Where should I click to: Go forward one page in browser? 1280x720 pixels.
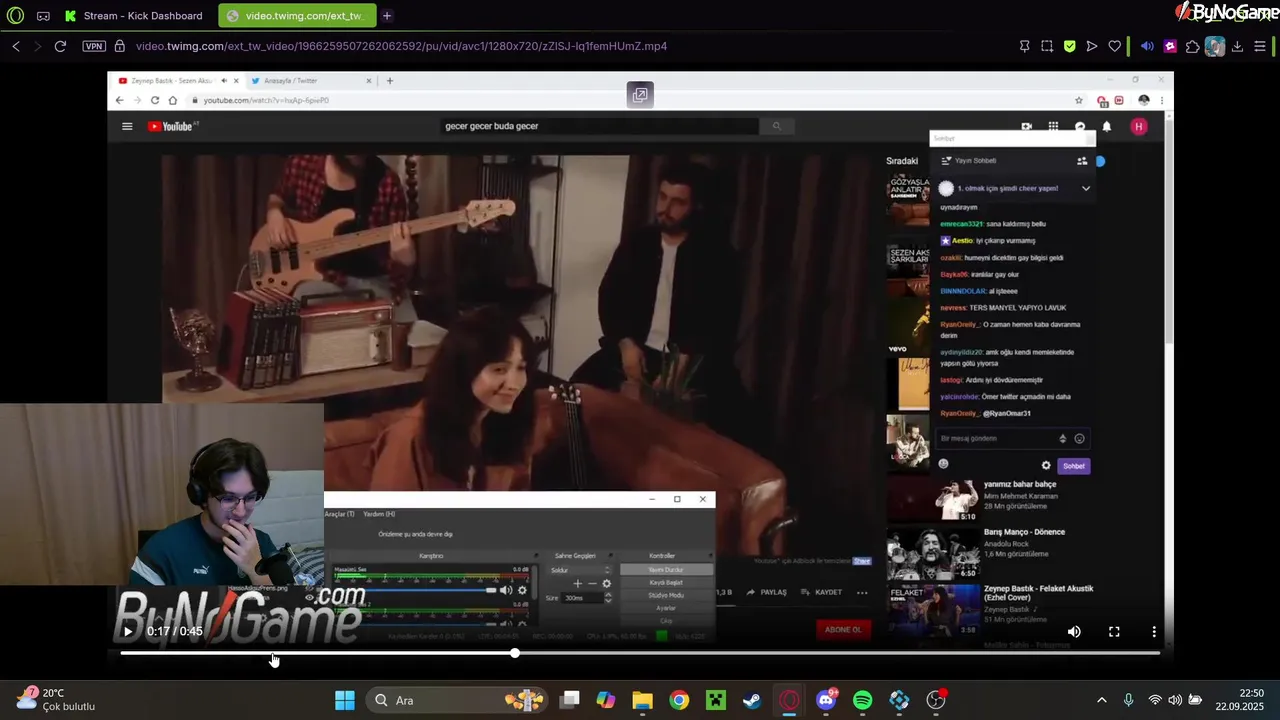38,46
